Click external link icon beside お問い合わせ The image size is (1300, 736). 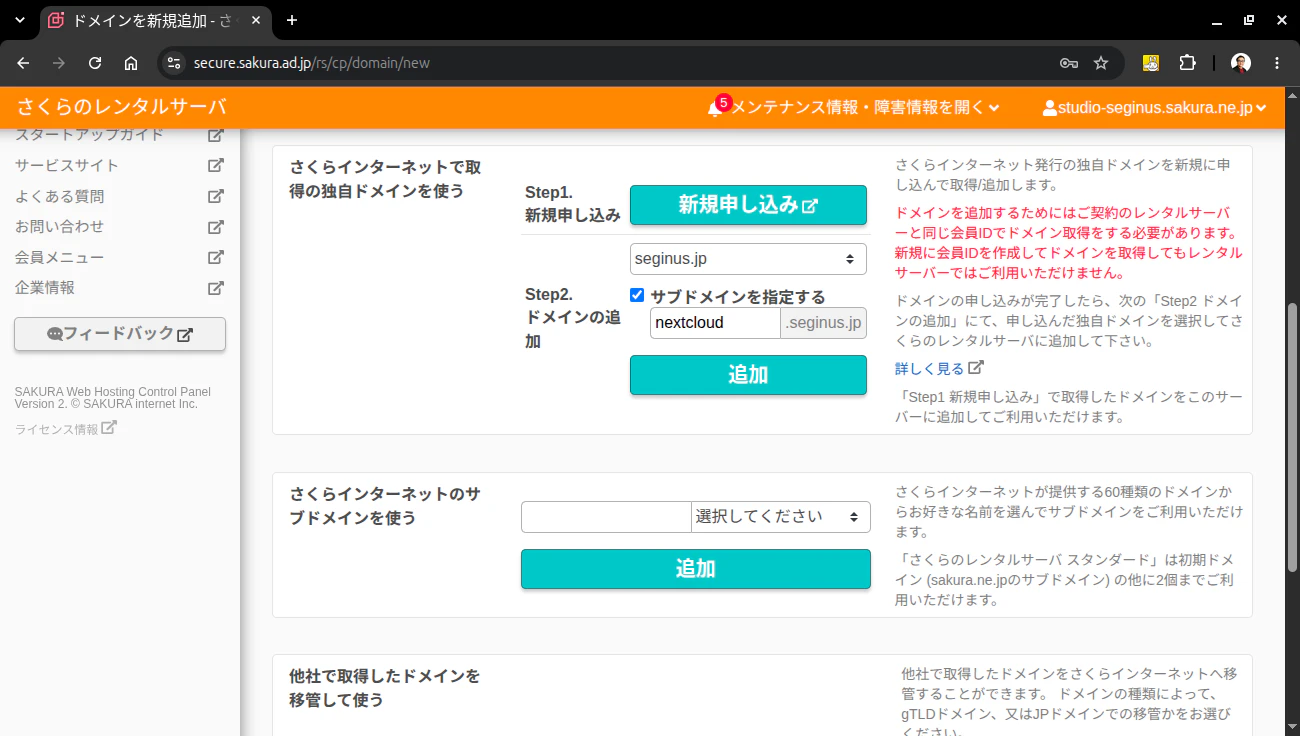tap(215, 227)
